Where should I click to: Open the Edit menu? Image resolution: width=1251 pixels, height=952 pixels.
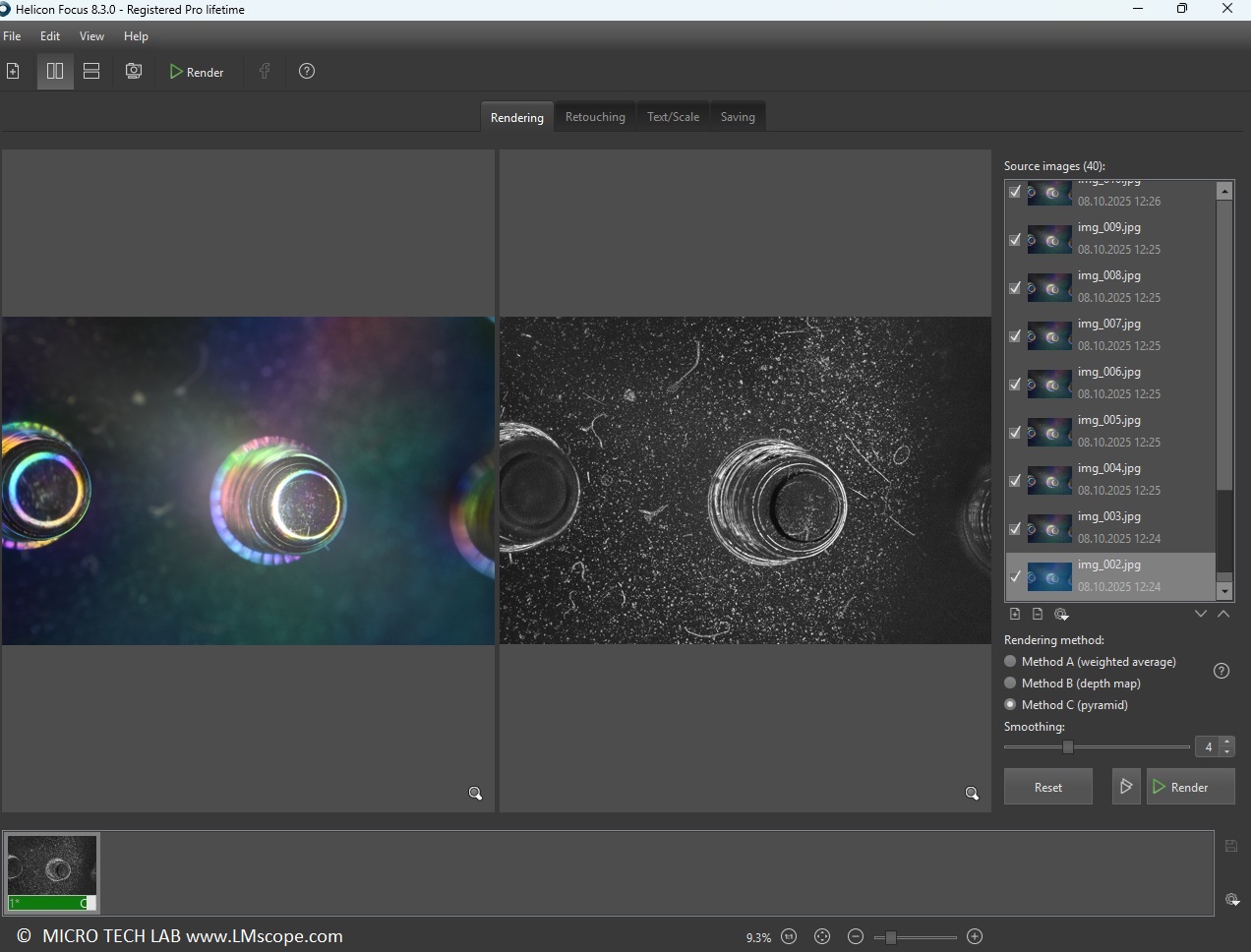(x=50, y=36)
